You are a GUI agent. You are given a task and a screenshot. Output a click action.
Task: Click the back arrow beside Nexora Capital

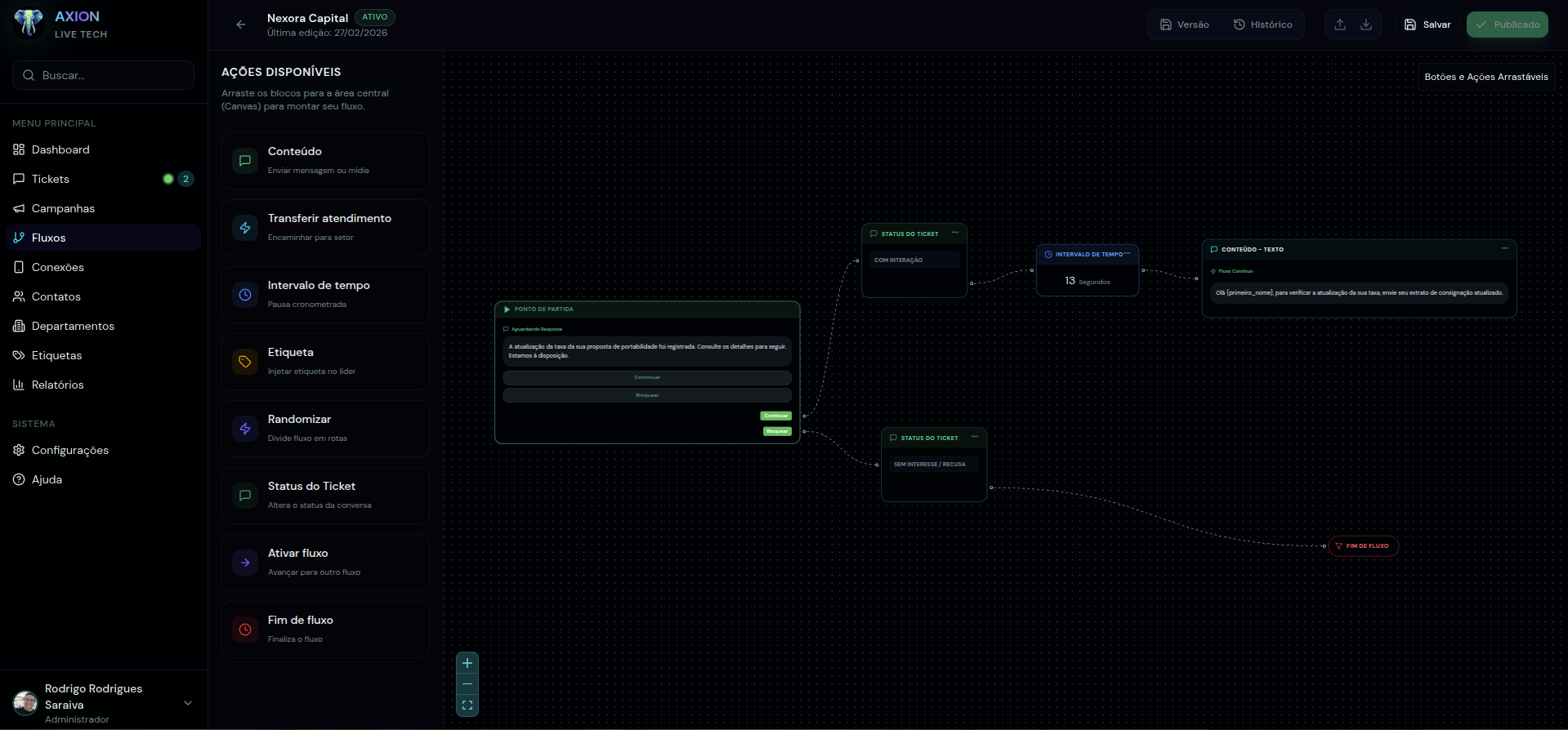pyautogui.click(x=241, y=24)
